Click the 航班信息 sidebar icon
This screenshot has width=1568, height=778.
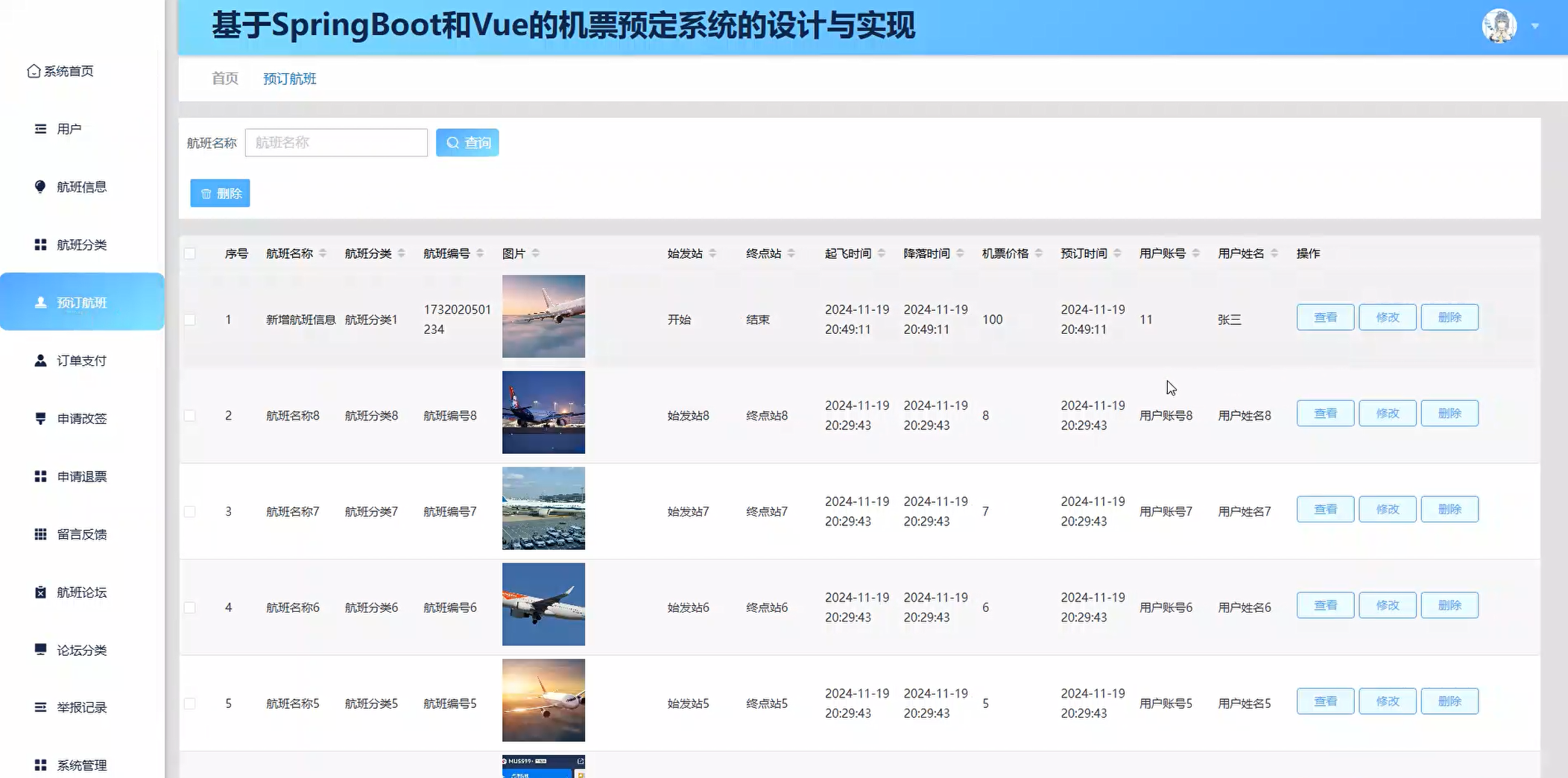click(39, 186)
